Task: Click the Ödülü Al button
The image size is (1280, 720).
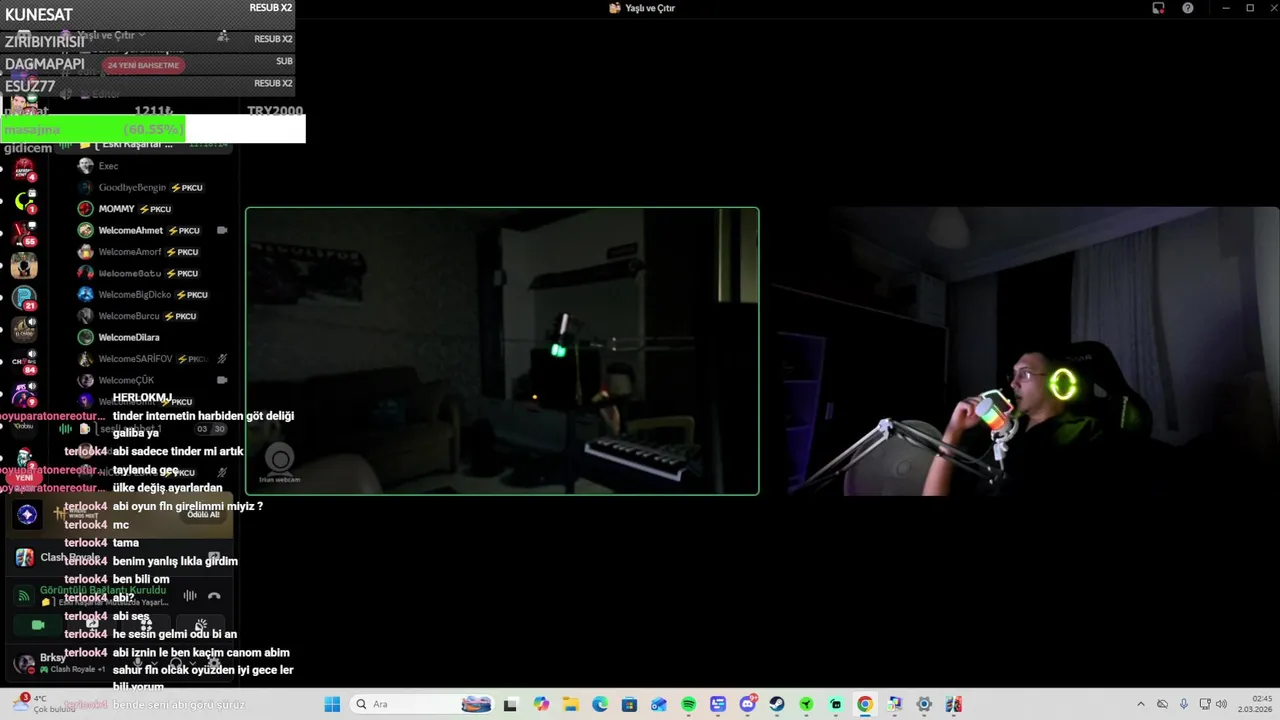Action: [x=203, y=514]
